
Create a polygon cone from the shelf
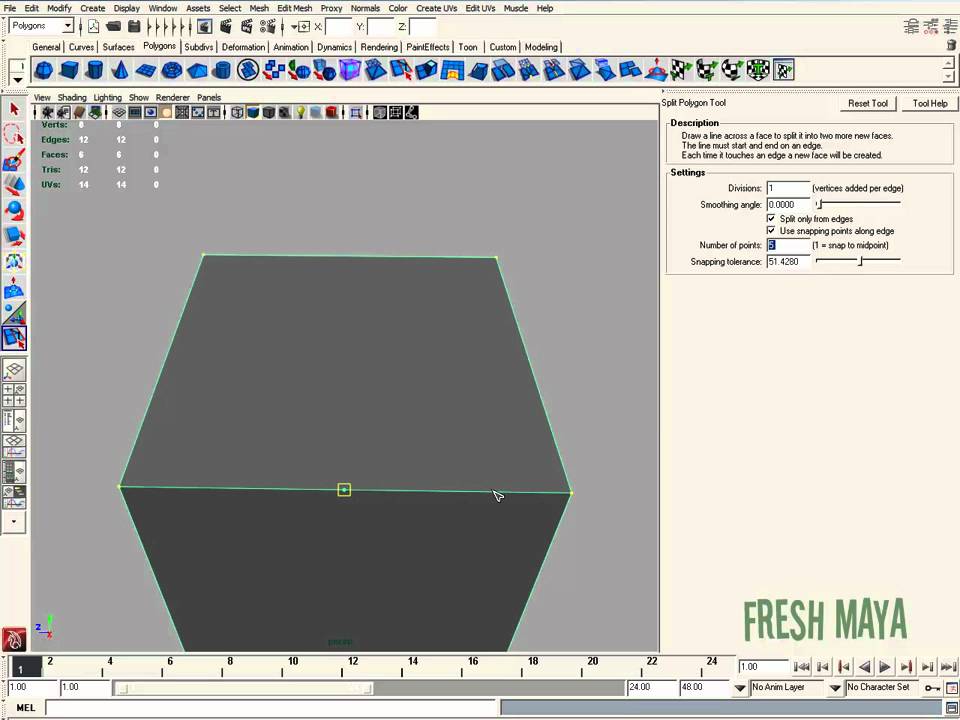coord(120,70)
